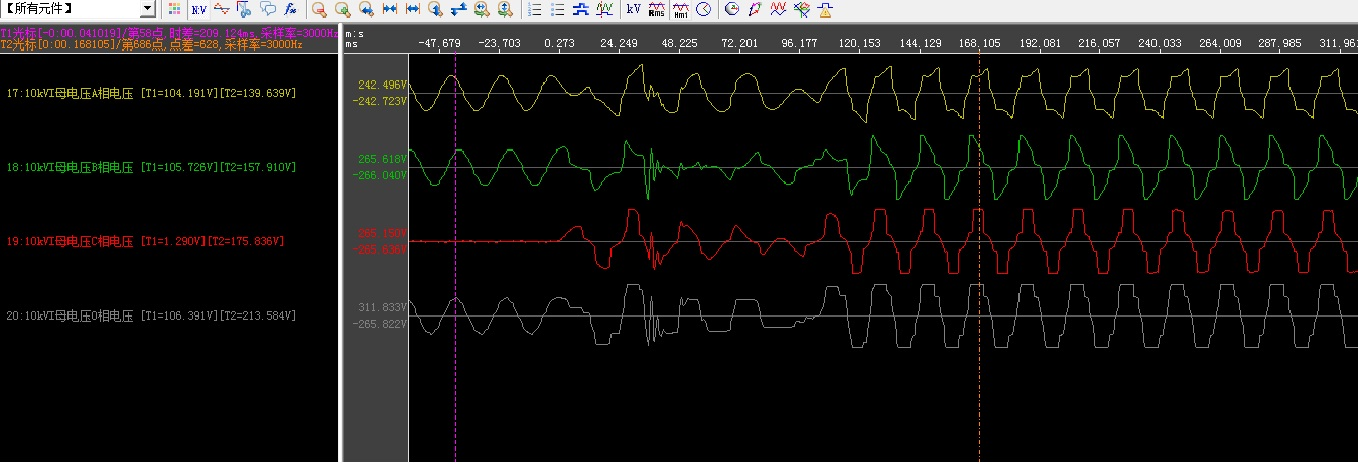Click the red and blue harmonic waves icon
This screenshot has height=466, width=1358.
pyautogui.click(x=778, y=9)
